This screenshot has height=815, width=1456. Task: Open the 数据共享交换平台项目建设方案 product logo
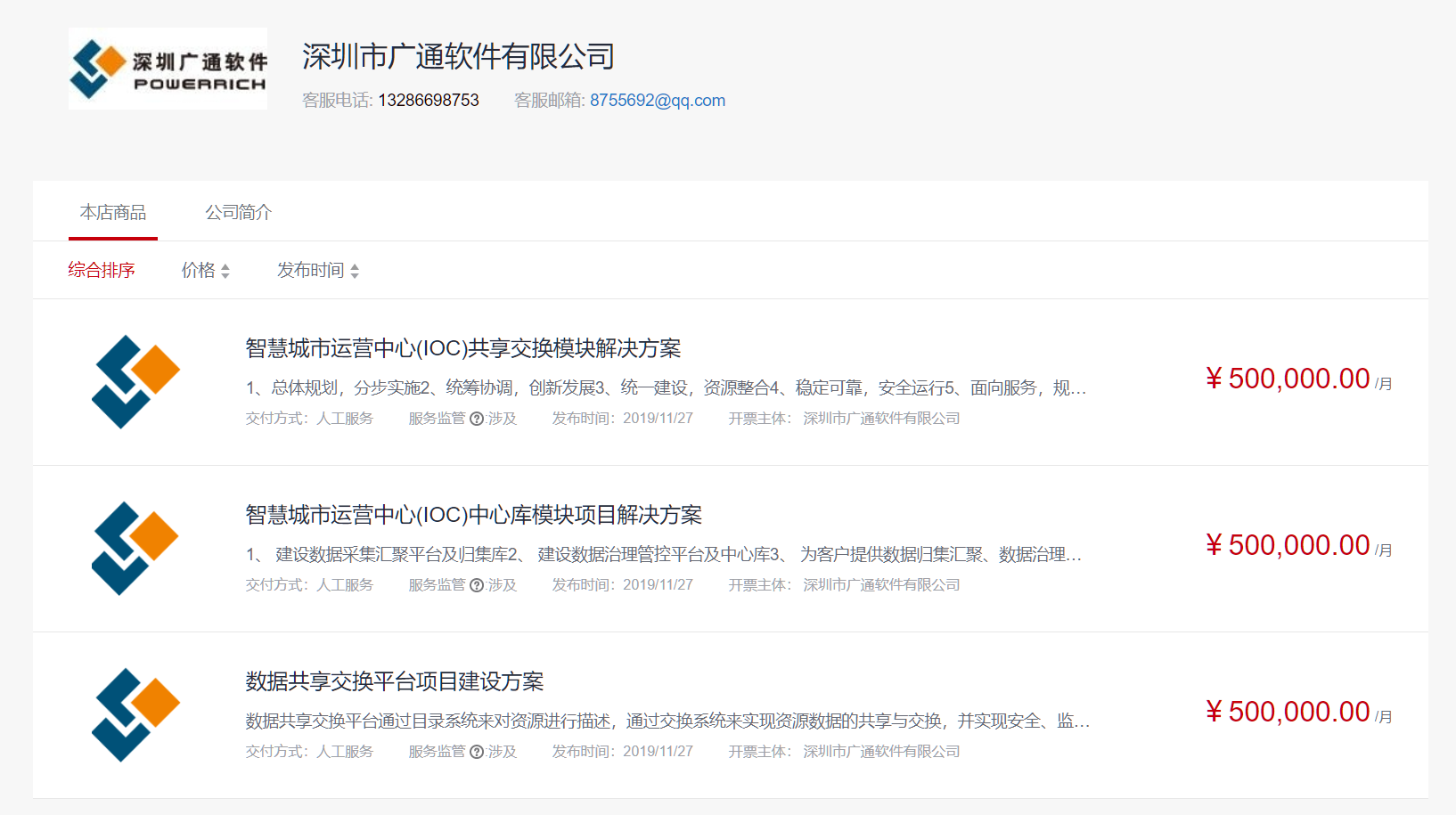coord(135,715)
